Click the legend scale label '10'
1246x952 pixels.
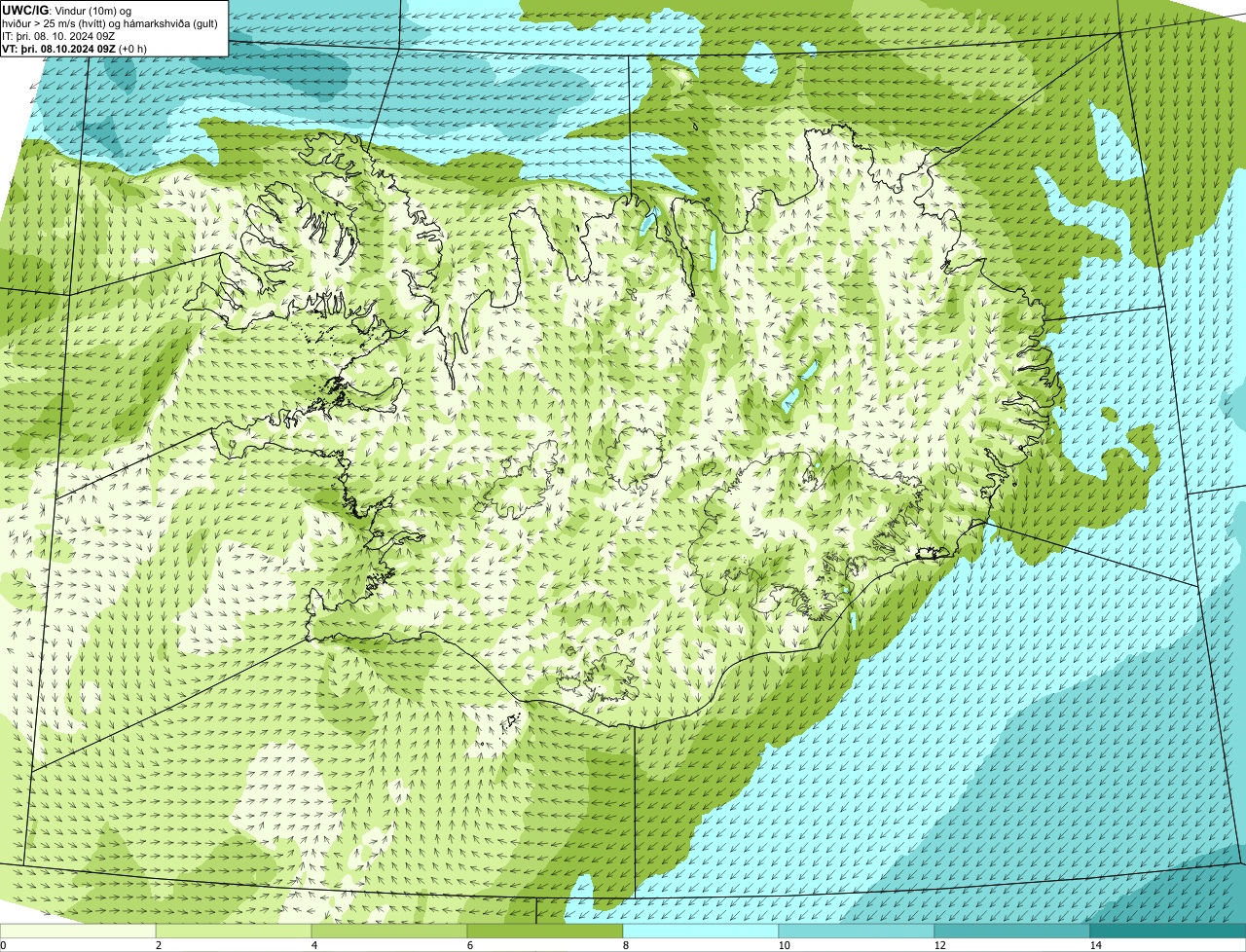point(783,945)
